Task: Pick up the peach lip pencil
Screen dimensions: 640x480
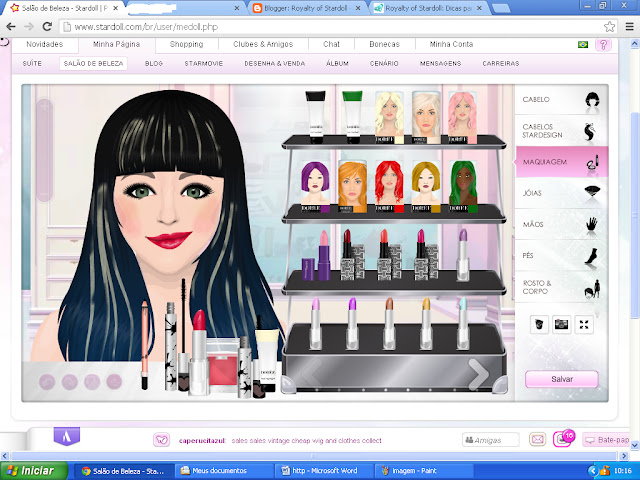Action: [x=144, y=345]
